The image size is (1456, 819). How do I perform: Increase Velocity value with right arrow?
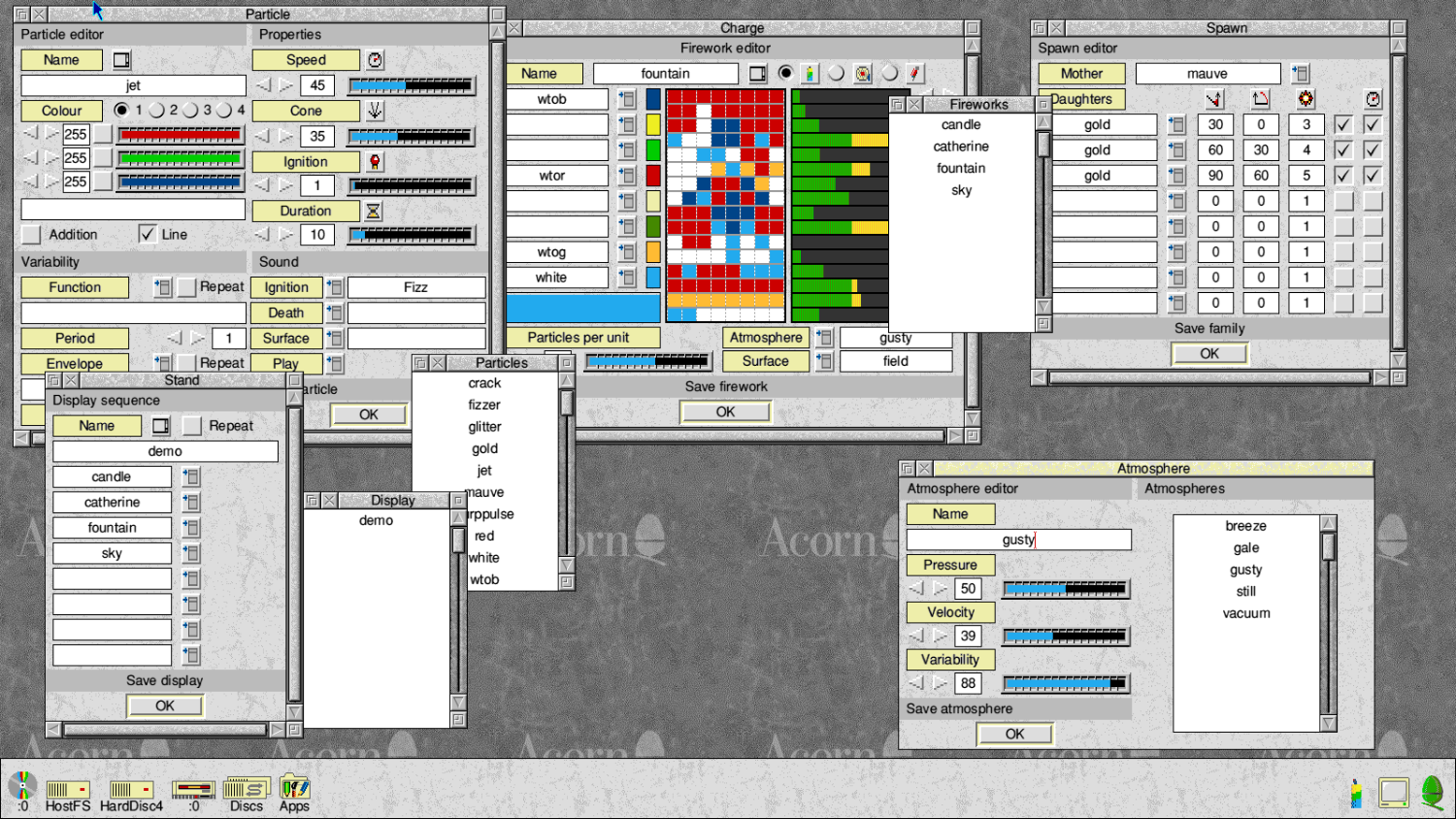click(940, 636)
